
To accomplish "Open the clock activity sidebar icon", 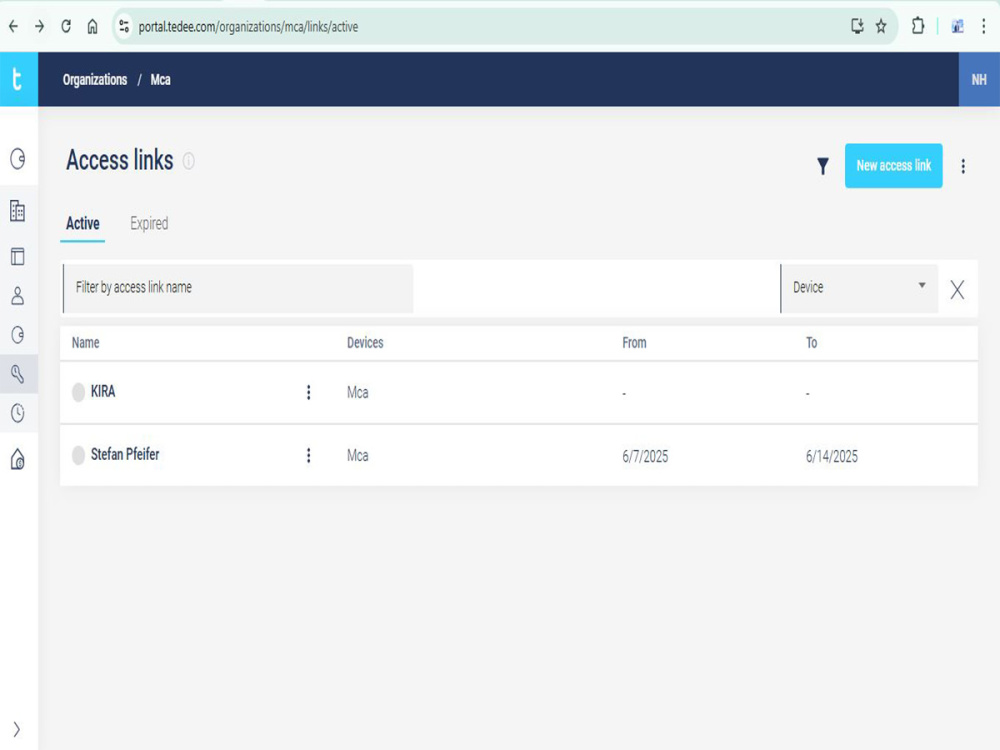I will point(18,413).
